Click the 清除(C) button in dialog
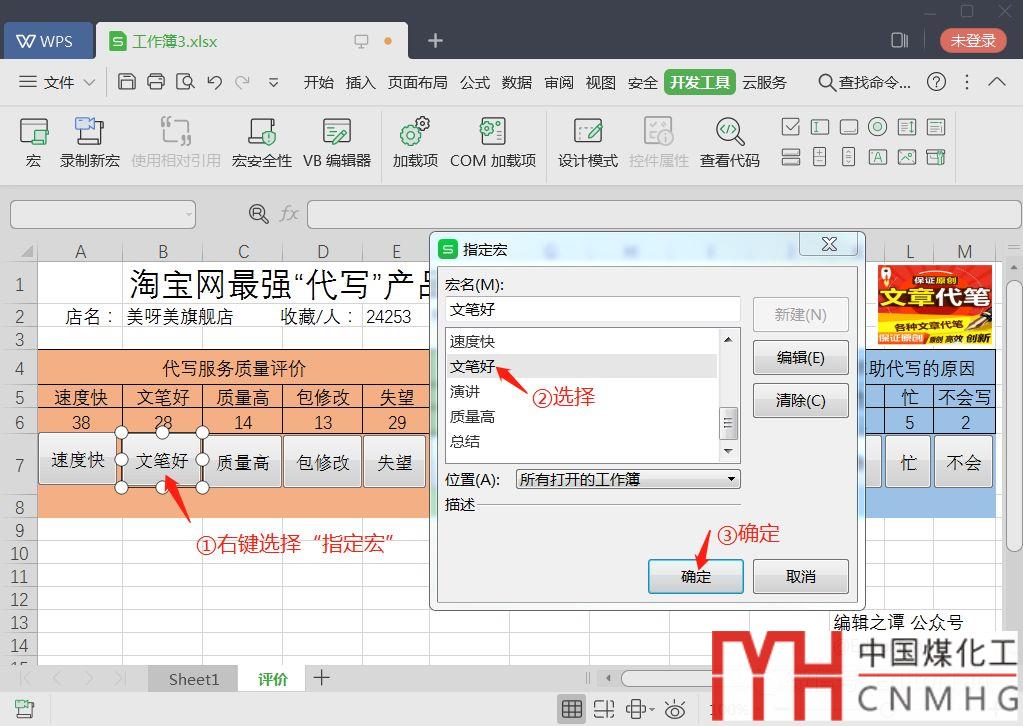This screenshot has width=1023, height=726. 801,400
